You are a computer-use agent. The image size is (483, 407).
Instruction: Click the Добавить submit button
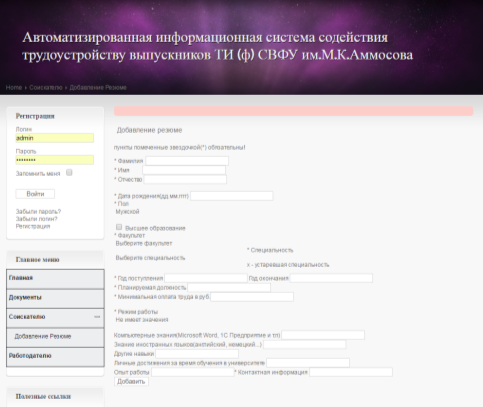131,382
